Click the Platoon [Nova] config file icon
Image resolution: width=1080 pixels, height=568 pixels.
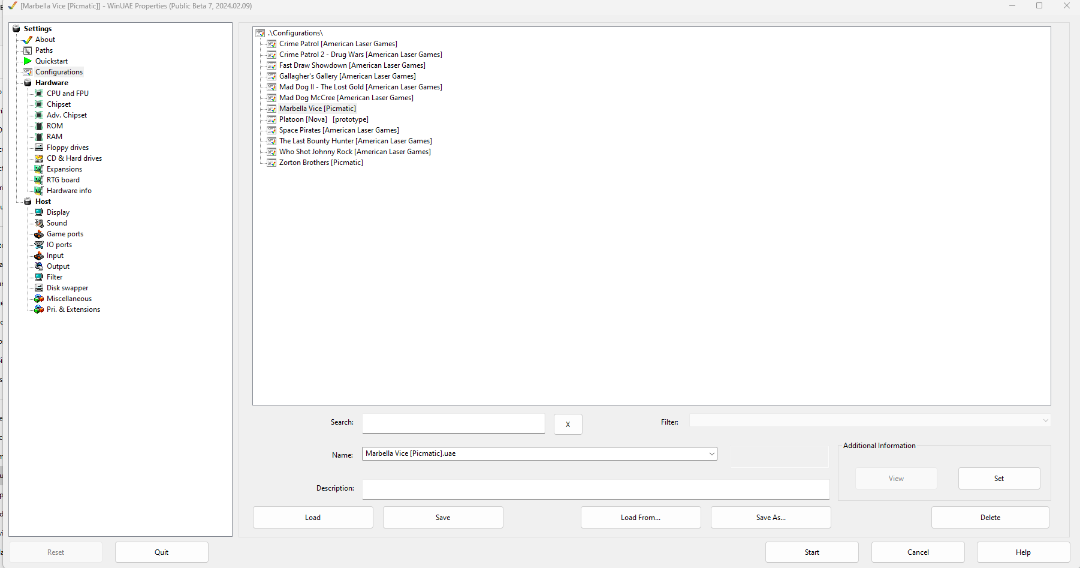[x=271, y=119]
